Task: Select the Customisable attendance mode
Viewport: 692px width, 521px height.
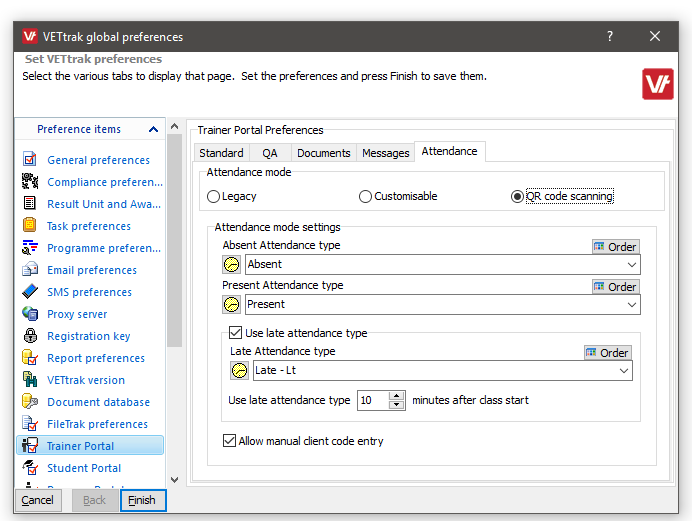Action: (x=366, y=197)
